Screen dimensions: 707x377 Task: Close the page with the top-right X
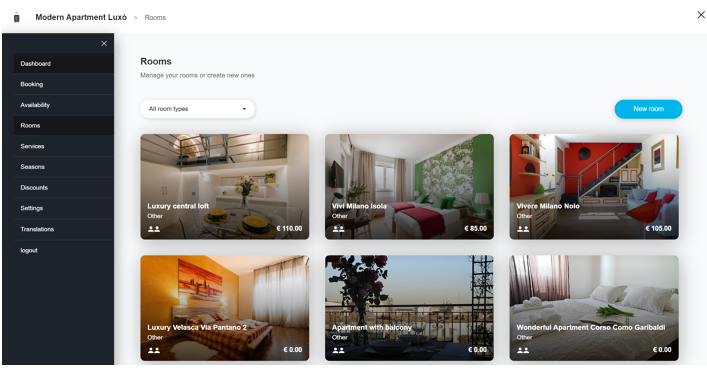tap(701, 15)
